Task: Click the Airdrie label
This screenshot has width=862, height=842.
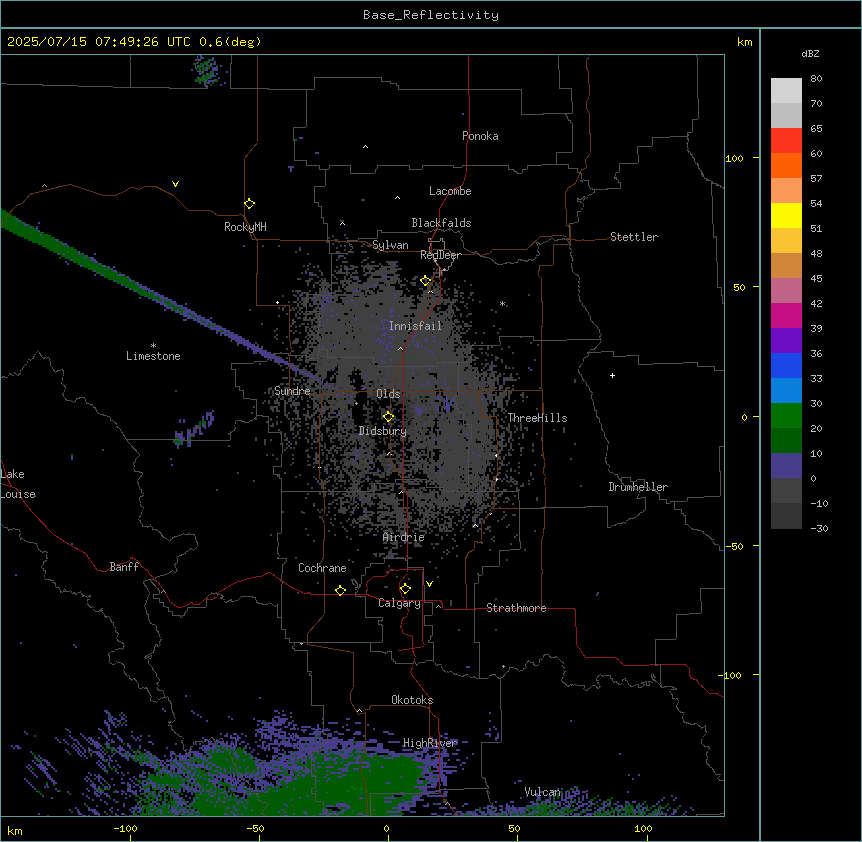Action: (404, 537)
